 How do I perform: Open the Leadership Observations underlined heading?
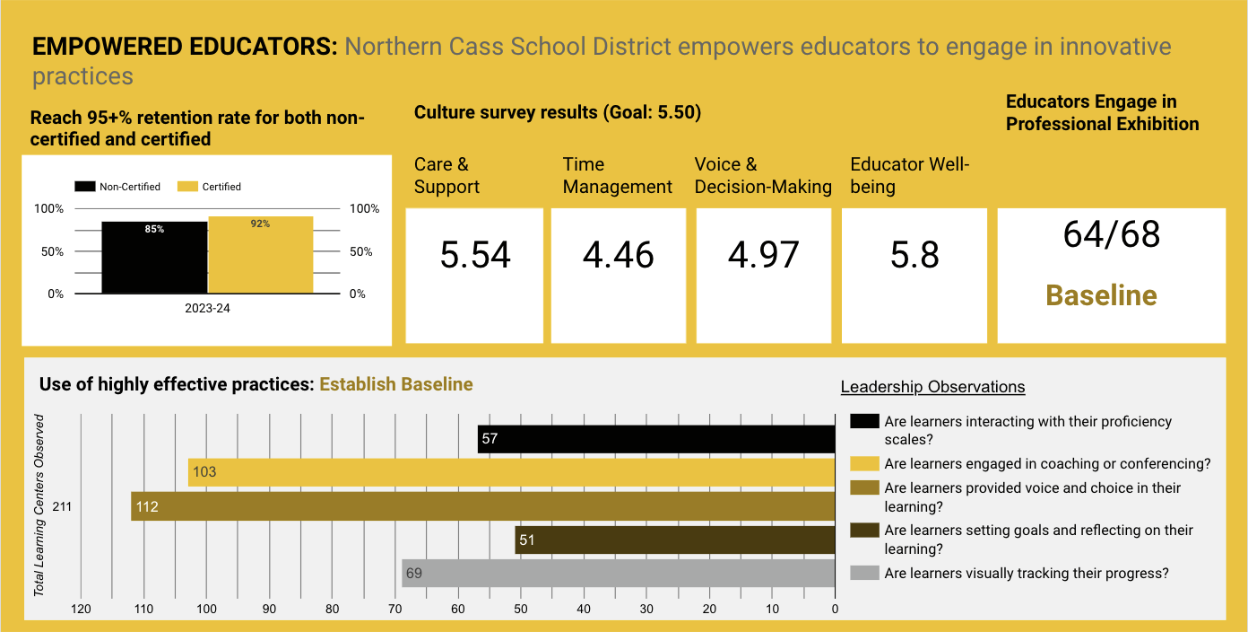point(933,387)
